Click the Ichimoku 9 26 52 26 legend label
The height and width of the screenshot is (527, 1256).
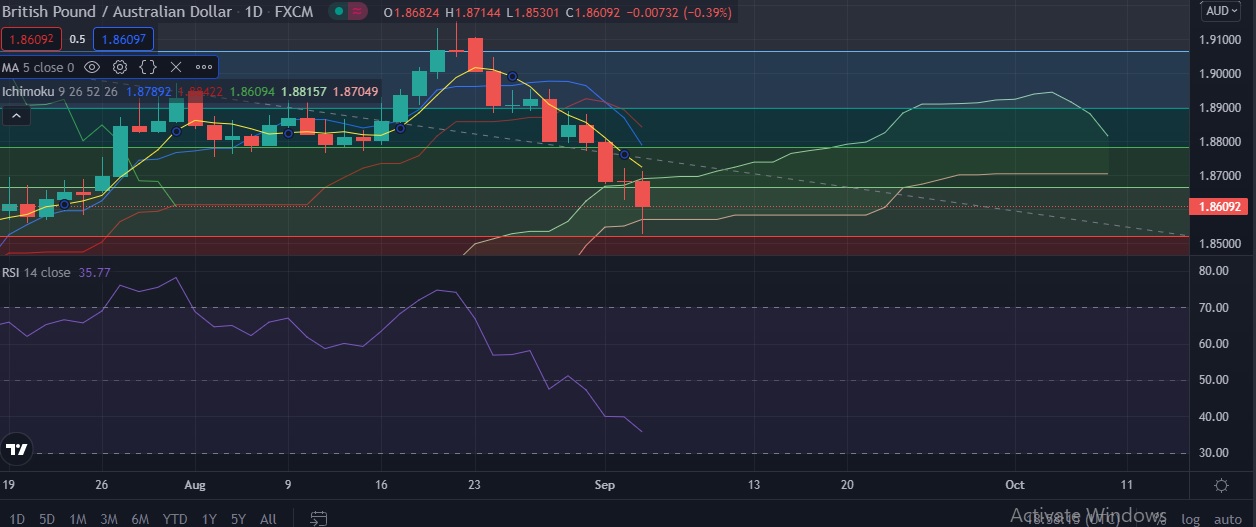[x=60, y=91]
